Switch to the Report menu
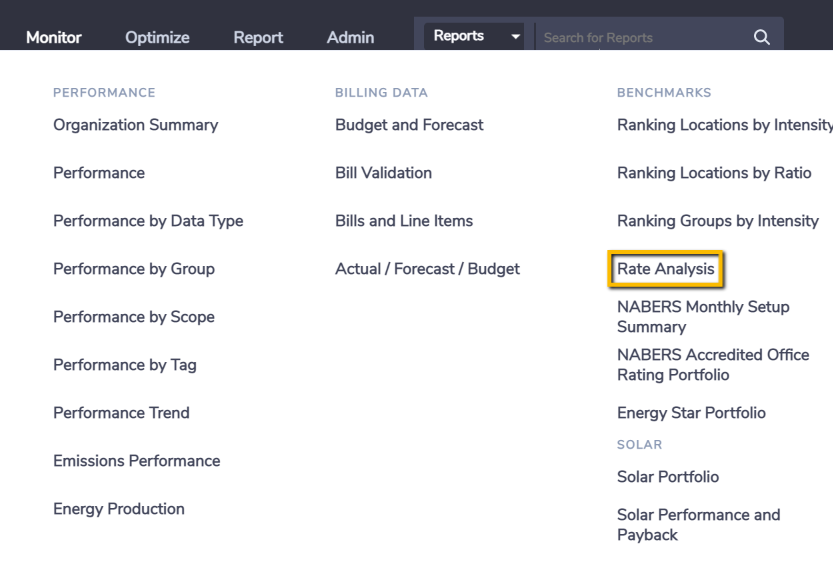 tap(258, 37)
